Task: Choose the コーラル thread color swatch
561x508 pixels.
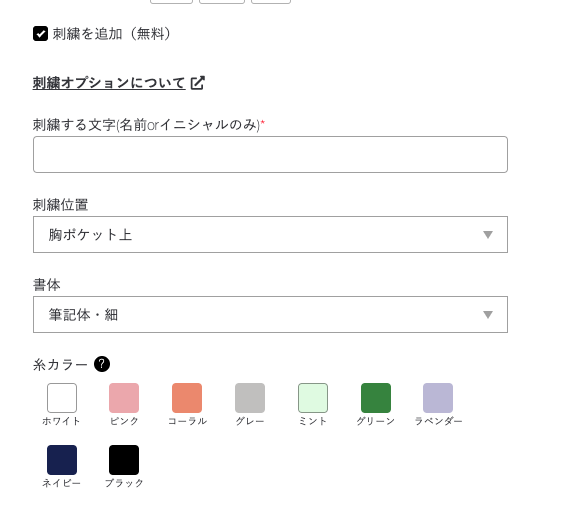Action: pos(187,398)
